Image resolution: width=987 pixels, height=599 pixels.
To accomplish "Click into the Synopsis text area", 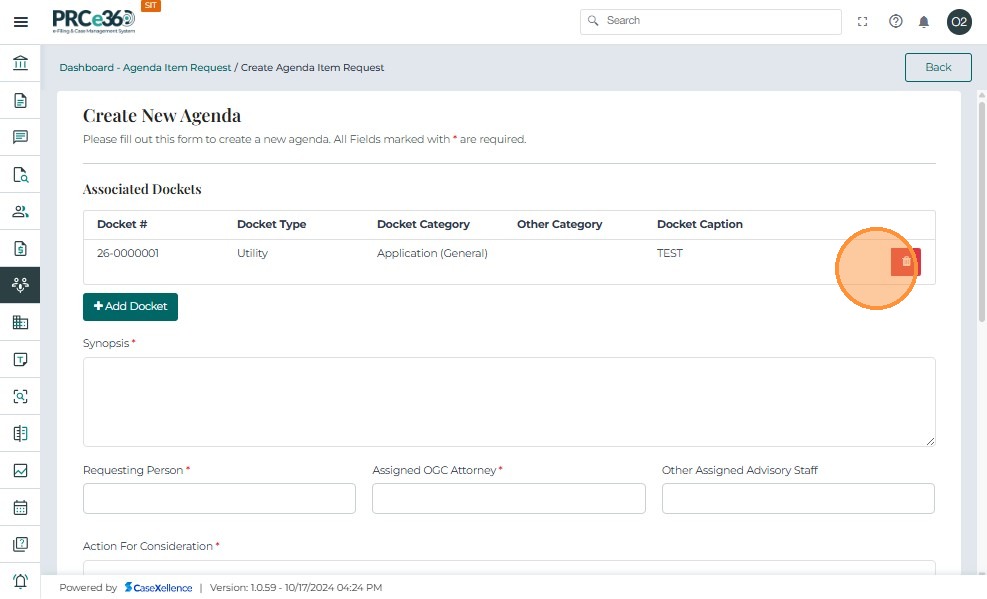I will tap(509, 401).
